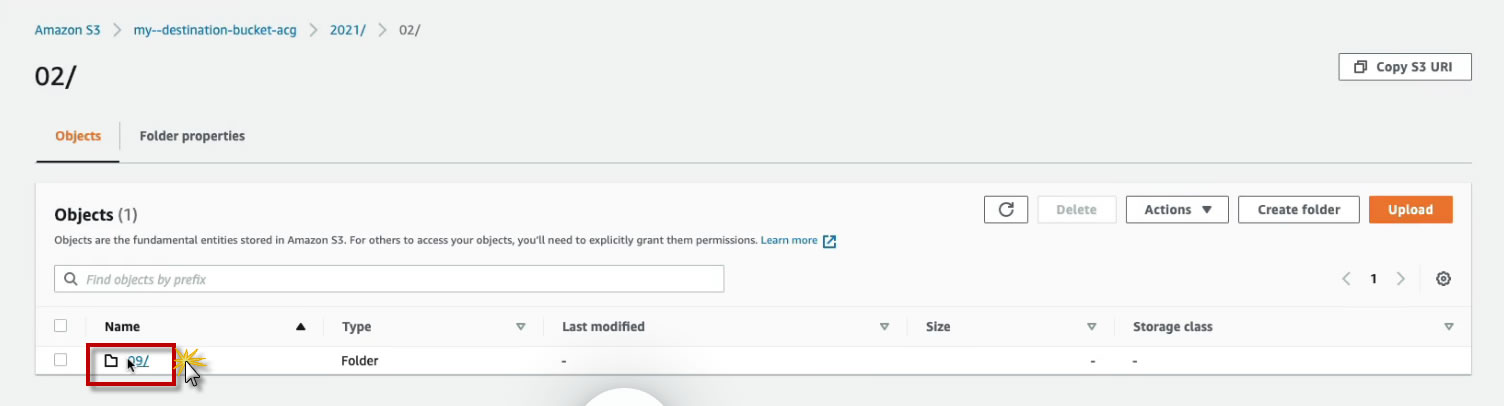The image size is (1504, 406).
Task: Open the table preferences gear icon
Action: (1443, 279)
